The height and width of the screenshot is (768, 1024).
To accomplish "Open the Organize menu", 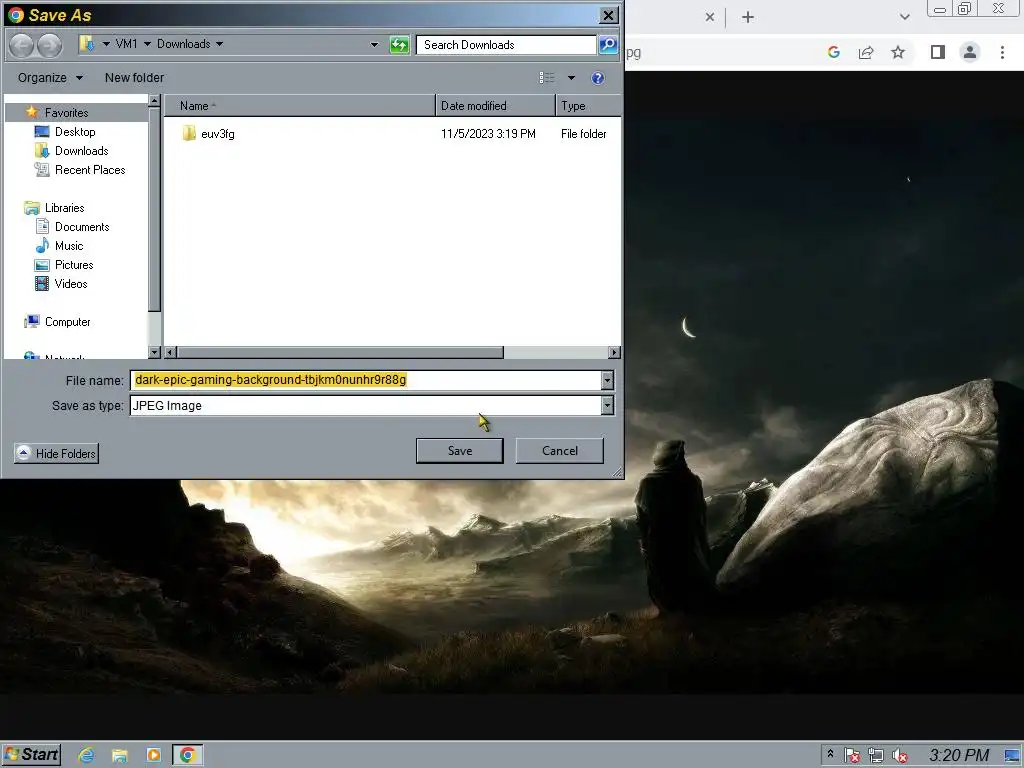I will point(50,78).
